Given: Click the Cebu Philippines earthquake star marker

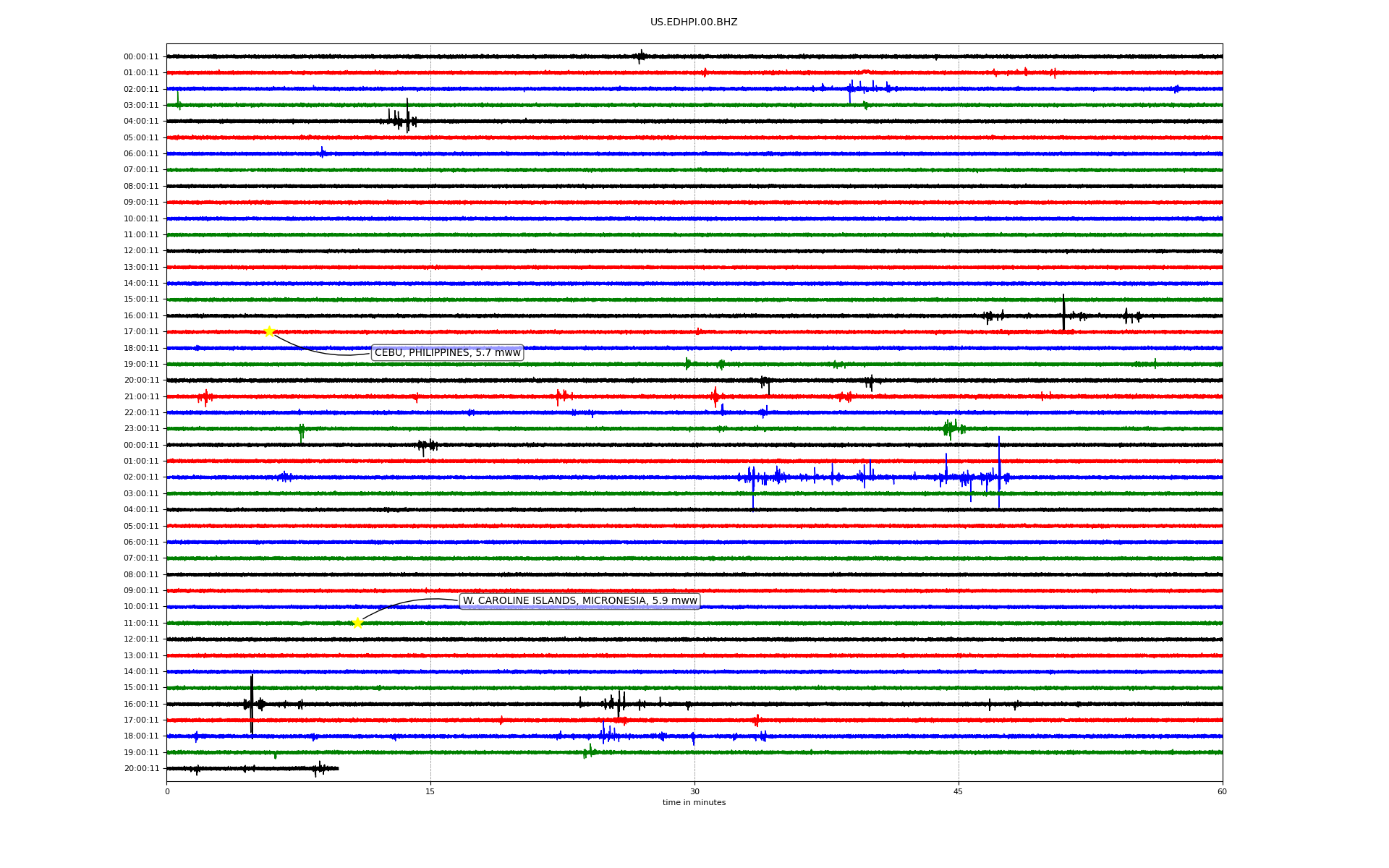Looking at the screenshot, I should pyautogui.click(x=269, y=332).
